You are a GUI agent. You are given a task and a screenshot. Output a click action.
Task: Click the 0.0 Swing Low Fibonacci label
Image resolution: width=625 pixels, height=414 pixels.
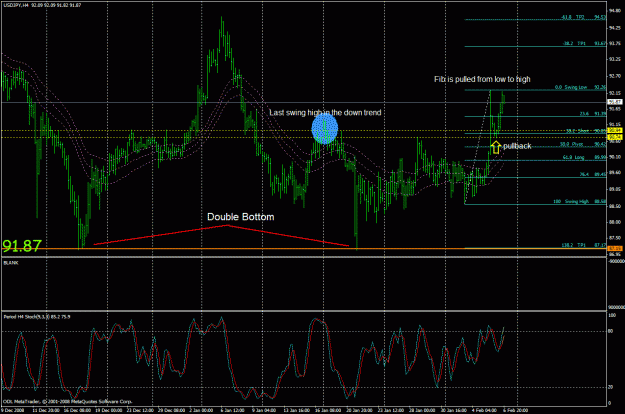(x=580, y=87)
